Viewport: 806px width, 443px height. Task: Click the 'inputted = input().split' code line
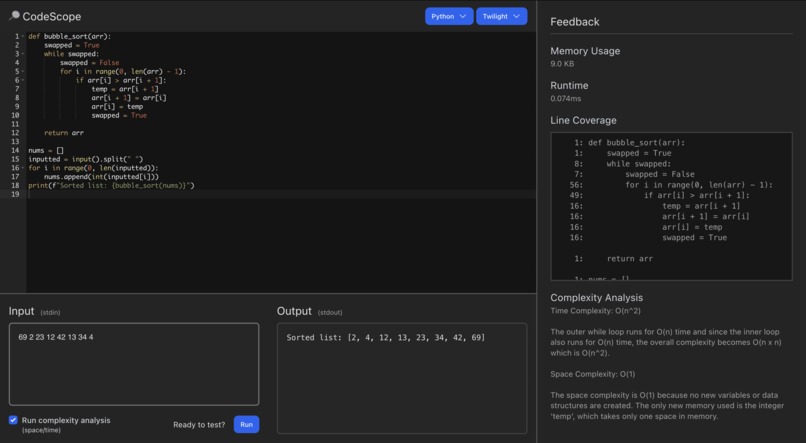click(x=85, y=159)
